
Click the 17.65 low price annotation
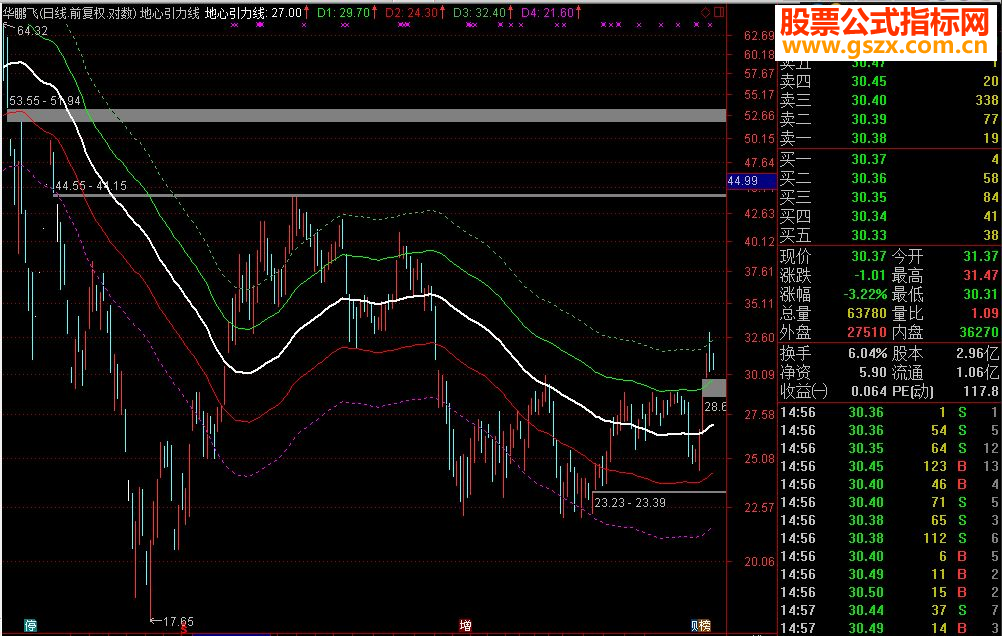(x=178, y=621)
